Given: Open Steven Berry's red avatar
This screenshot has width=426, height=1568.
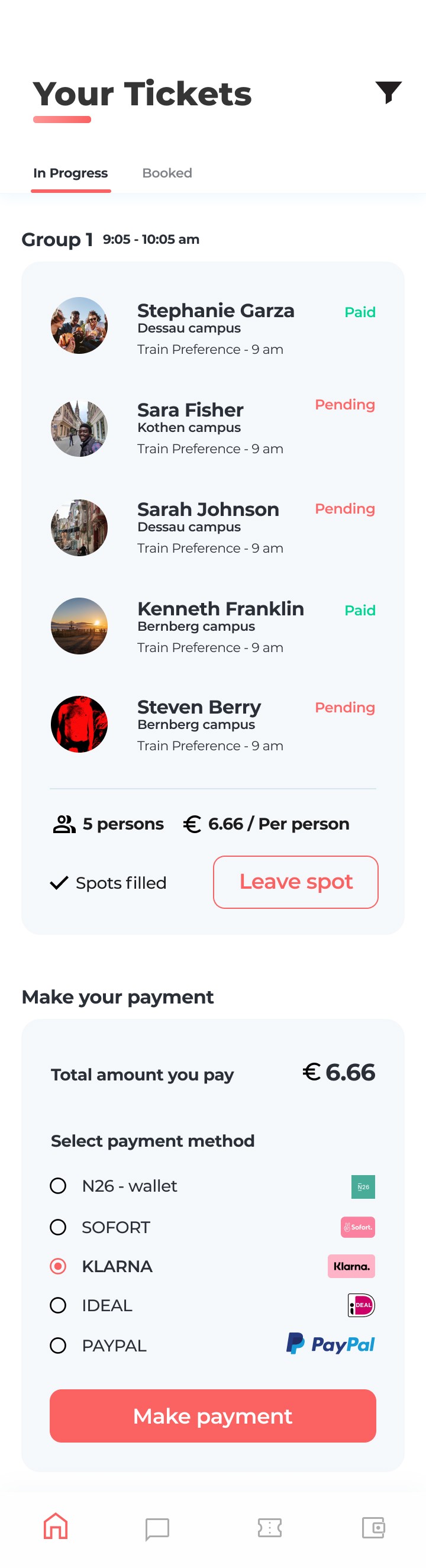Looking at the screenshot, I should tap(79, 724).
